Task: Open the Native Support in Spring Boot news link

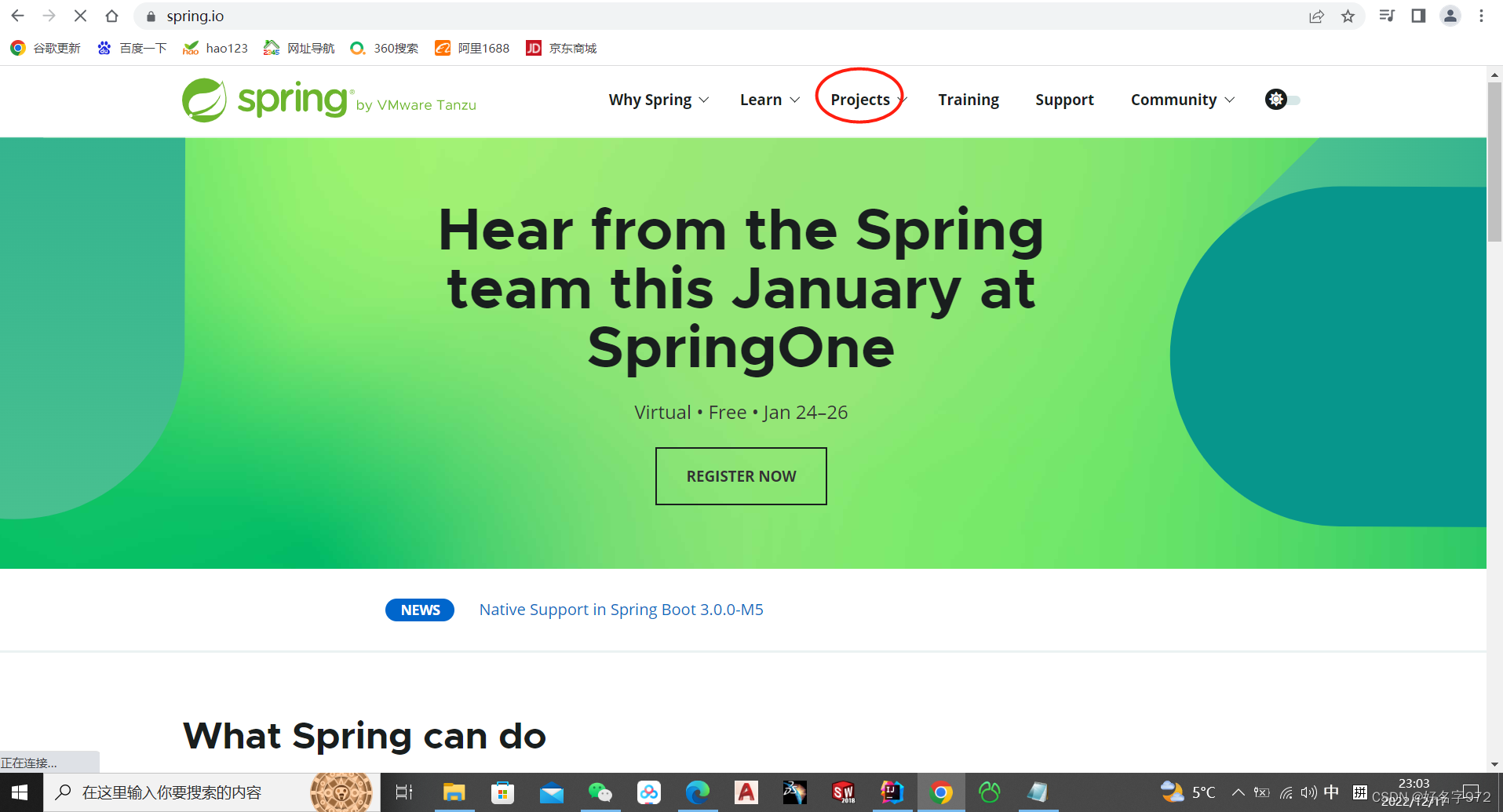Action: coord(621,610)
